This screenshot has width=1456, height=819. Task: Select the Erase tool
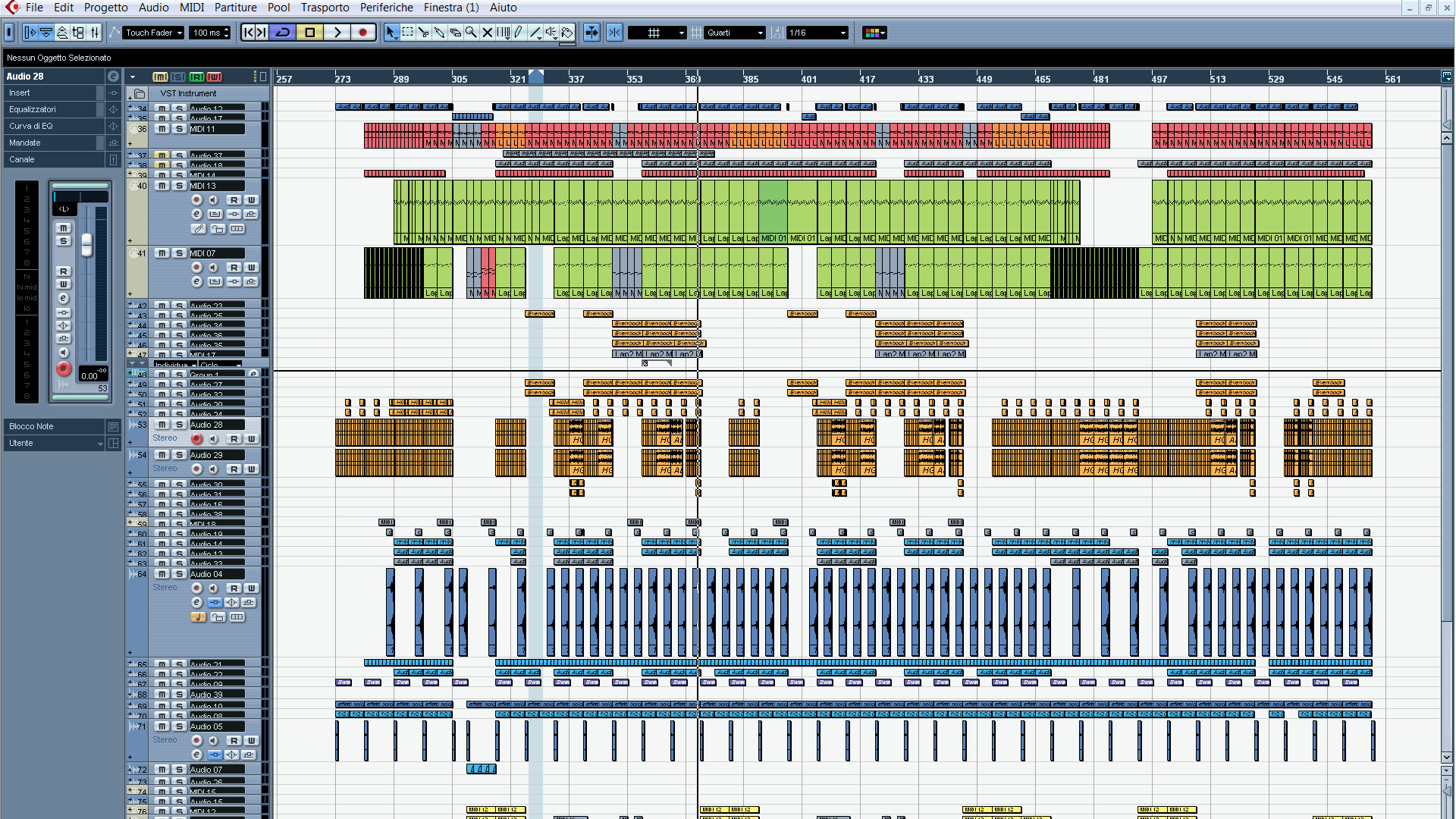(455, 33)
